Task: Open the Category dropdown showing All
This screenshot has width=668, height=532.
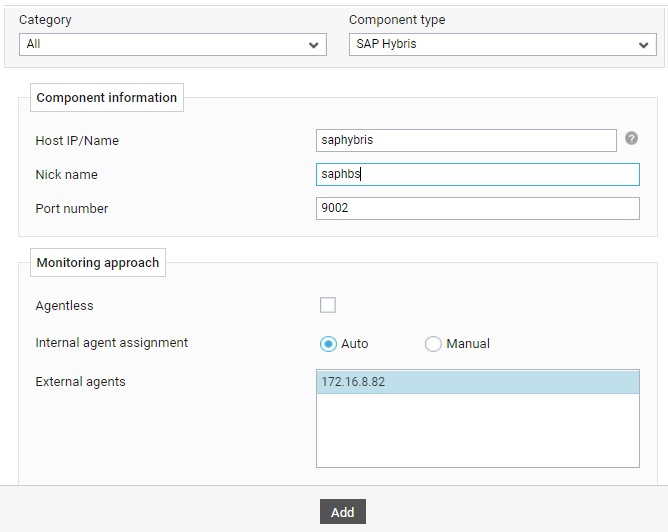Action: point(173,44)
